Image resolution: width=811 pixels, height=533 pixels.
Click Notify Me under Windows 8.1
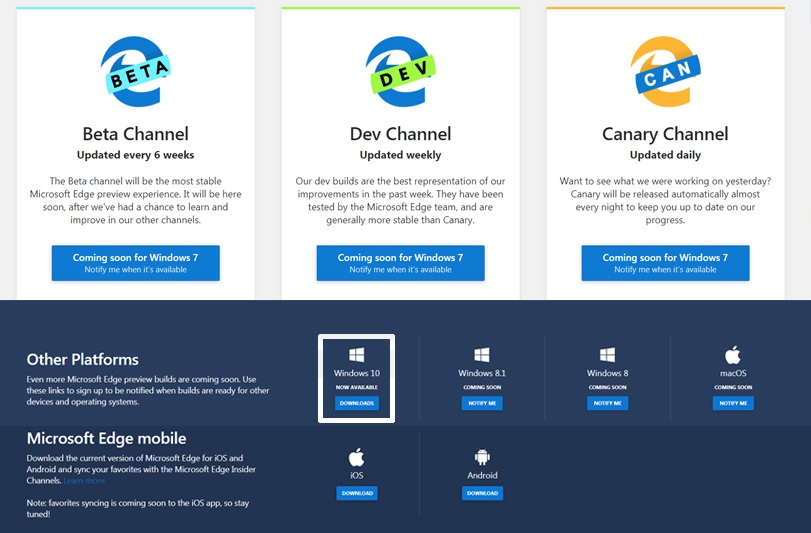point(482,403)
